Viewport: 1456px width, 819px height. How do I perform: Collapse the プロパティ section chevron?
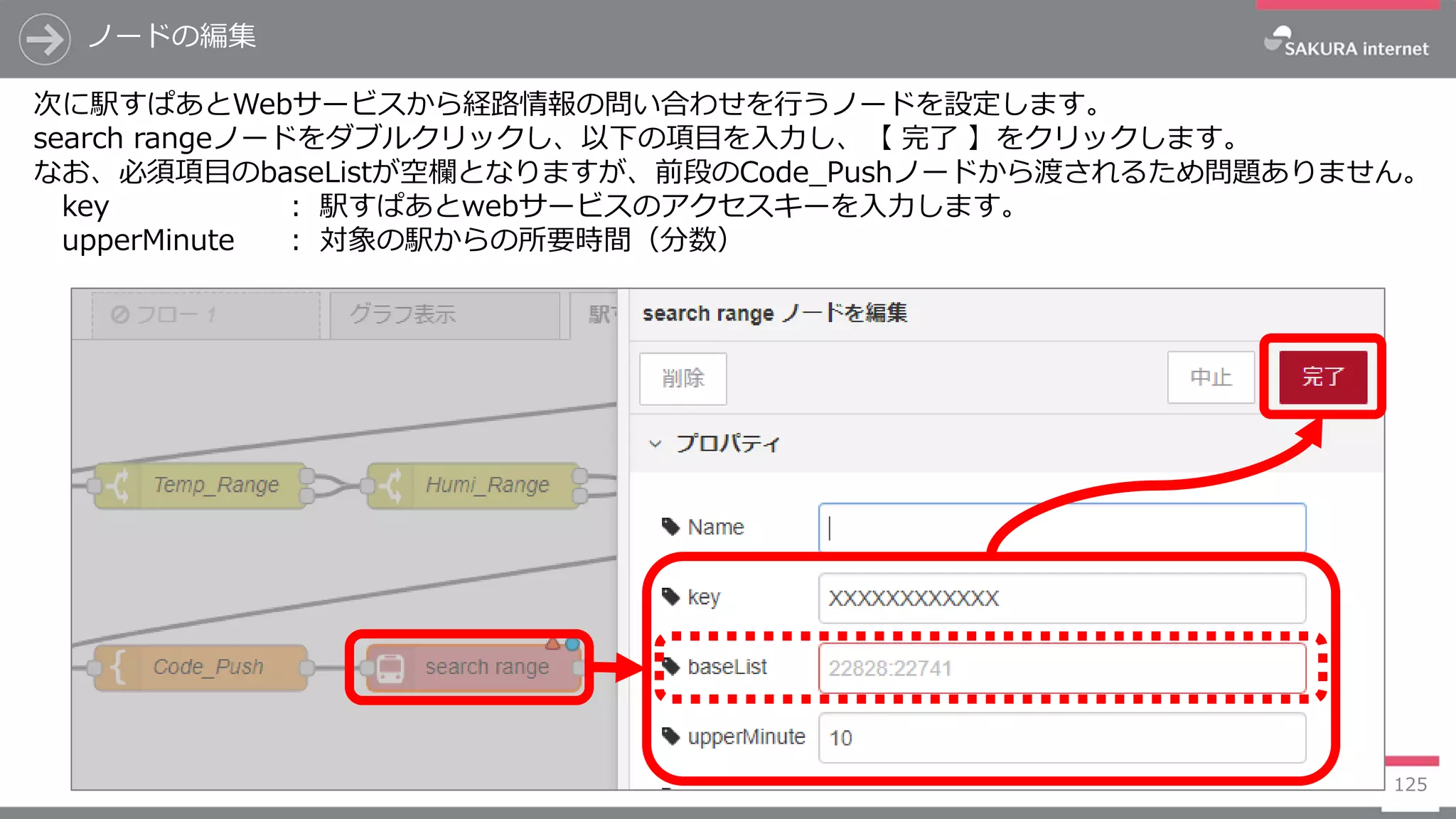click(655, 444)
